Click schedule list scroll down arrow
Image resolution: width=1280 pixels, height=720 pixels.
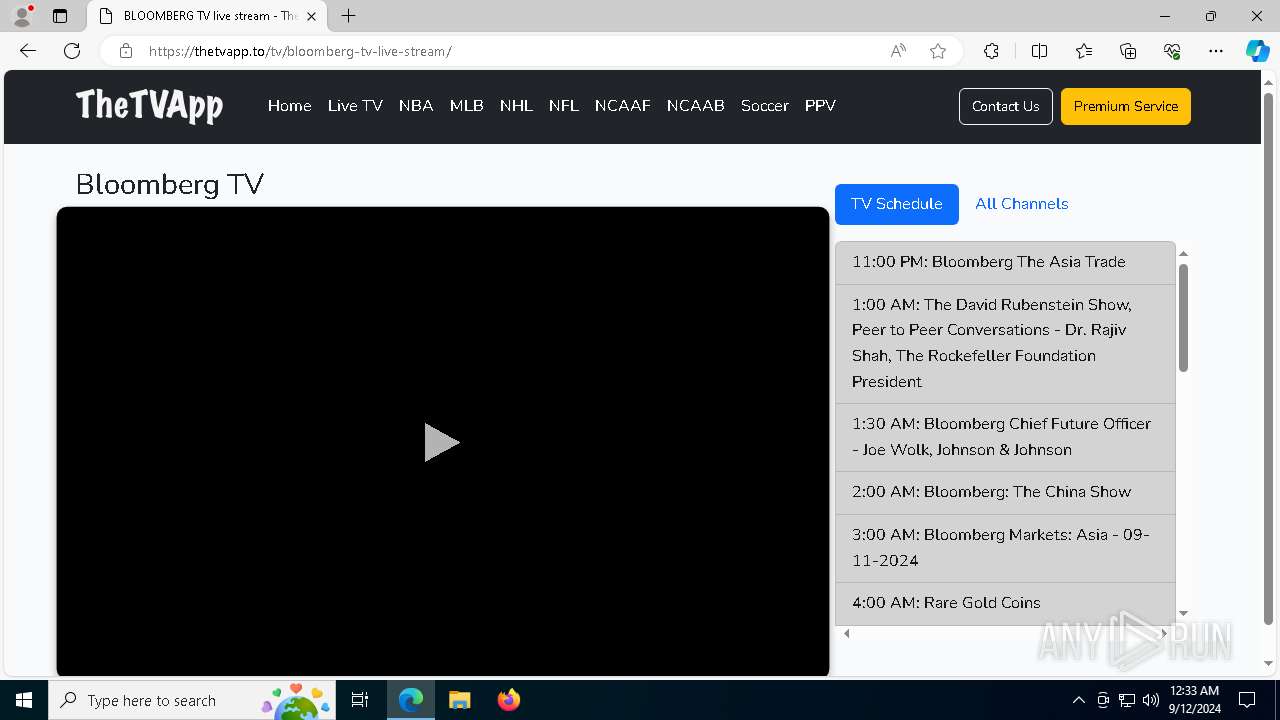click(x=1184, y=613)
